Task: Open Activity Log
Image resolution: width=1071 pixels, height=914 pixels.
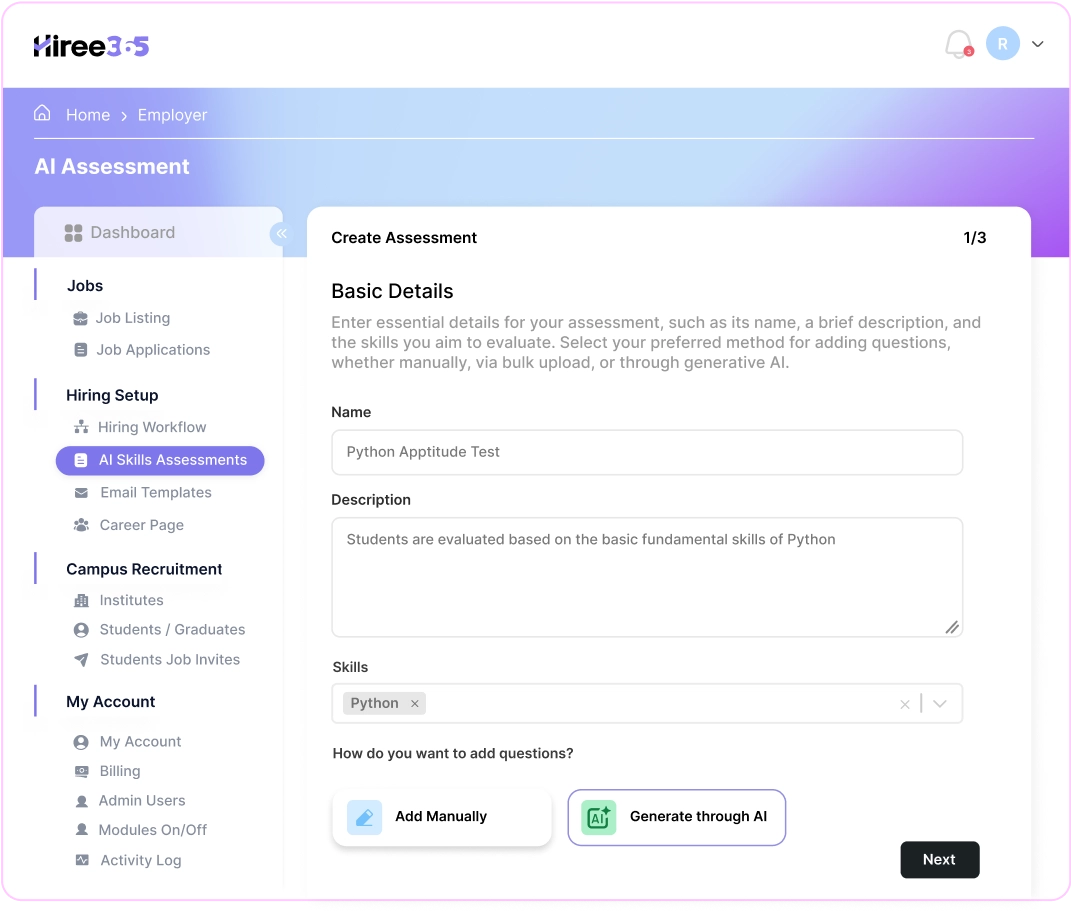Action: (x=141, y=861)
